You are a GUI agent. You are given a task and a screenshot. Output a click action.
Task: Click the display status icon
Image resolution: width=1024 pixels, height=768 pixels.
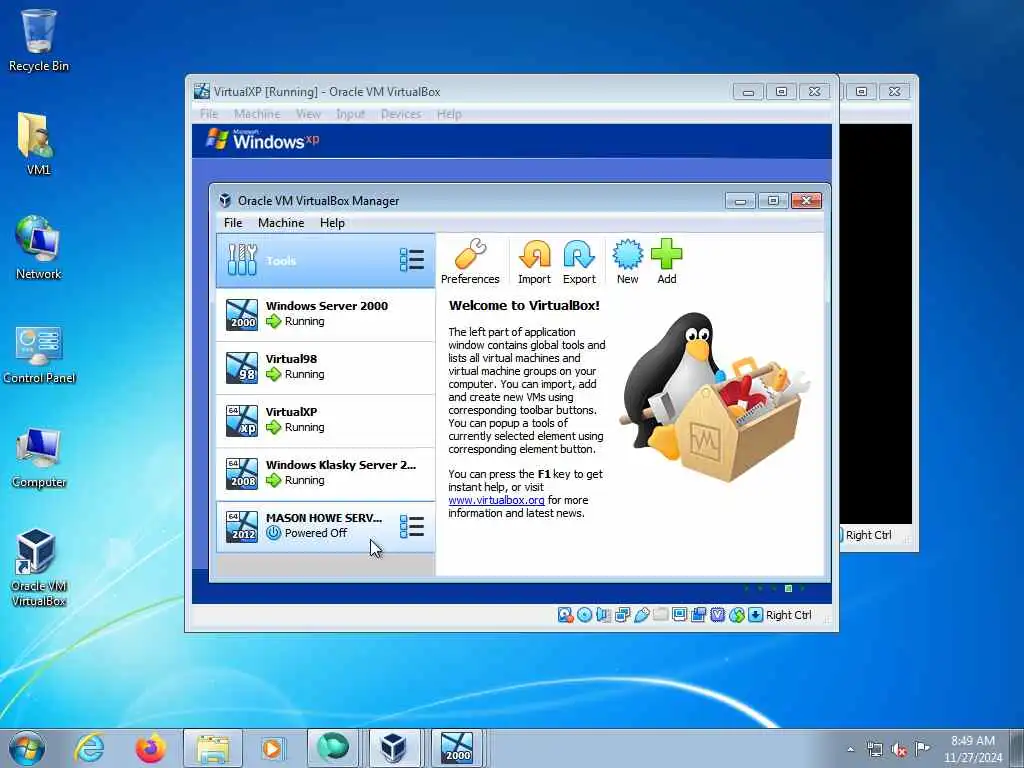coord(679,615)
